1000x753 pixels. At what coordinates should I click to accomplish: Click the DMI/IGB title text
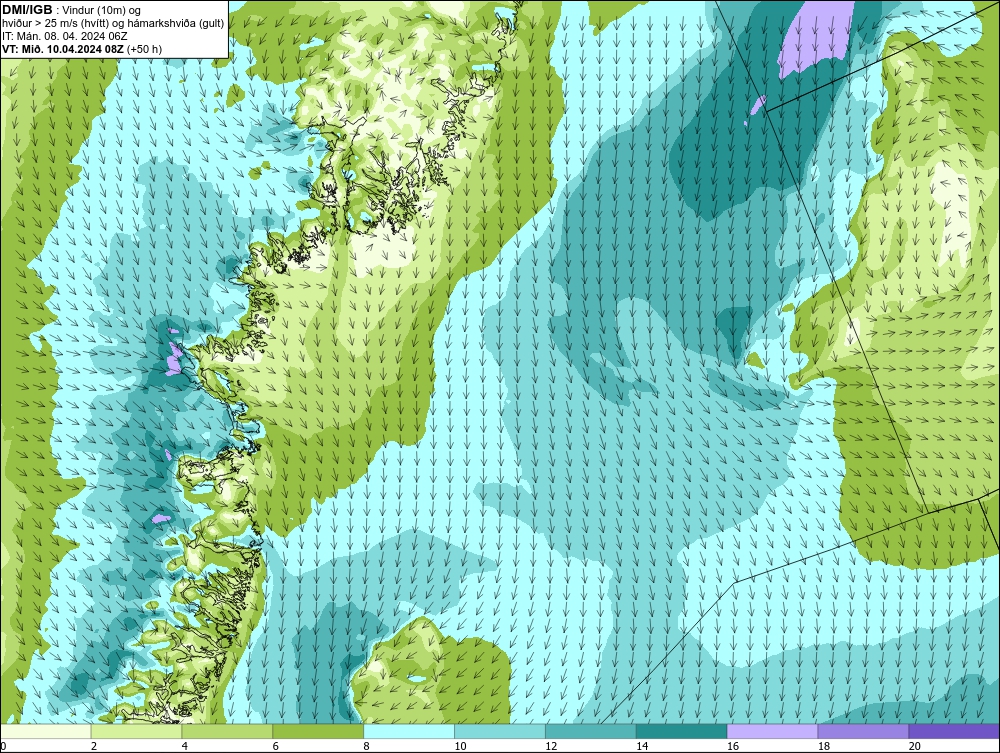[x=27, y=10]
